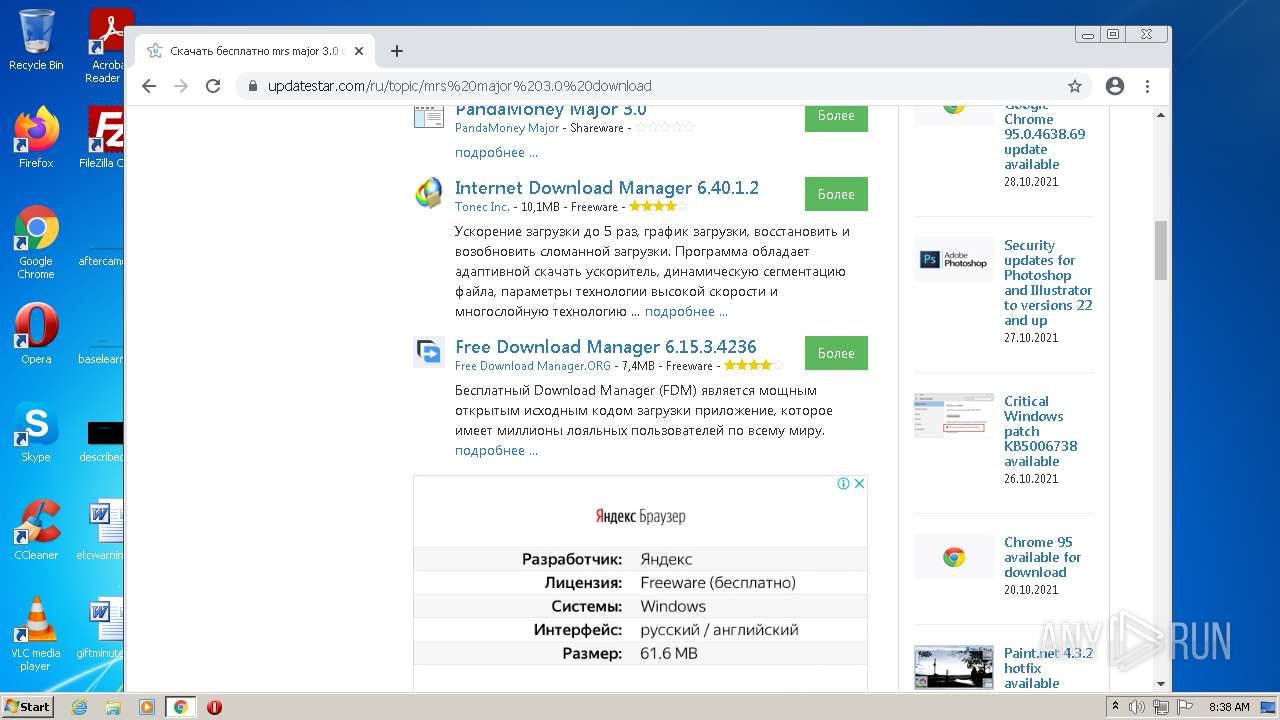Show hidden tray icons arrow
This screenshot has height=720, width=1280.
click(1116, 706)
